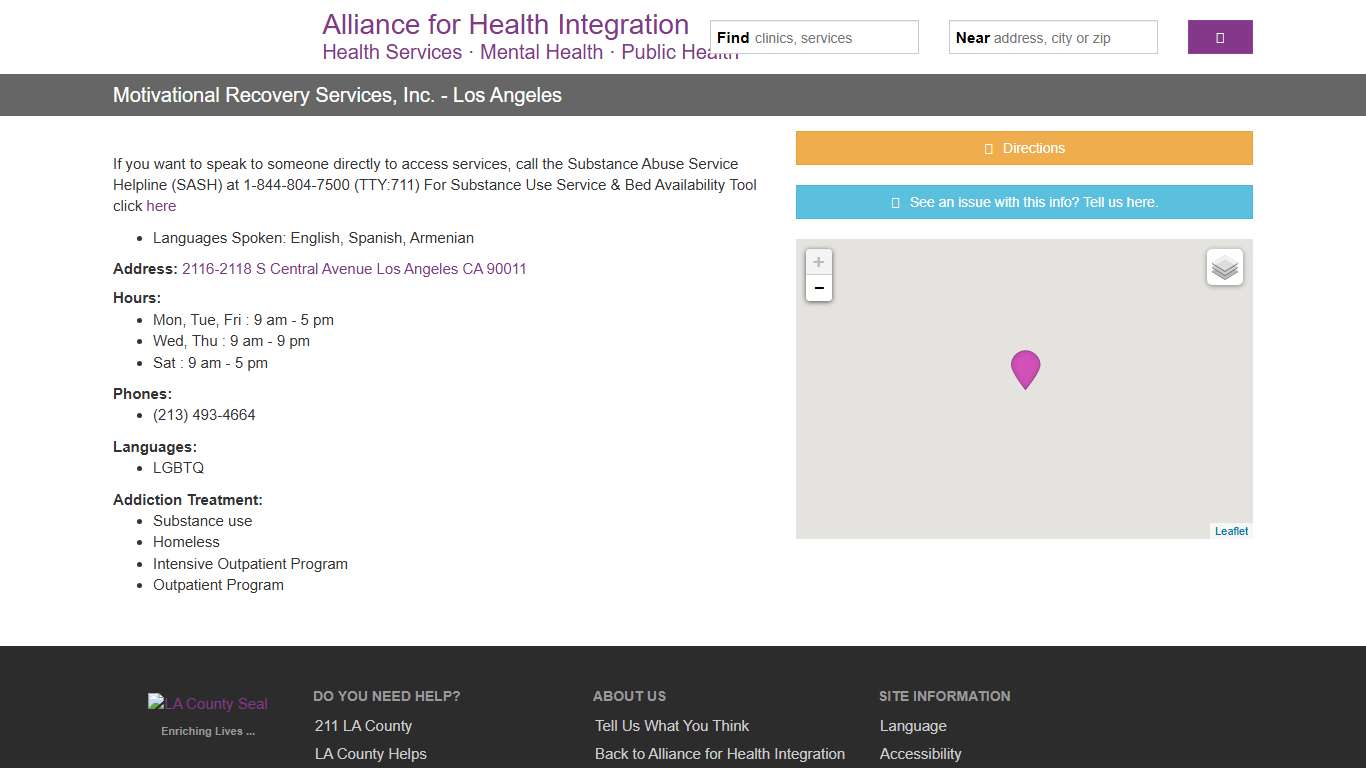The height and width of the screenshot is (768, 1366).
Task: Open the 'here' bed availability link
Action: [161, 206]
